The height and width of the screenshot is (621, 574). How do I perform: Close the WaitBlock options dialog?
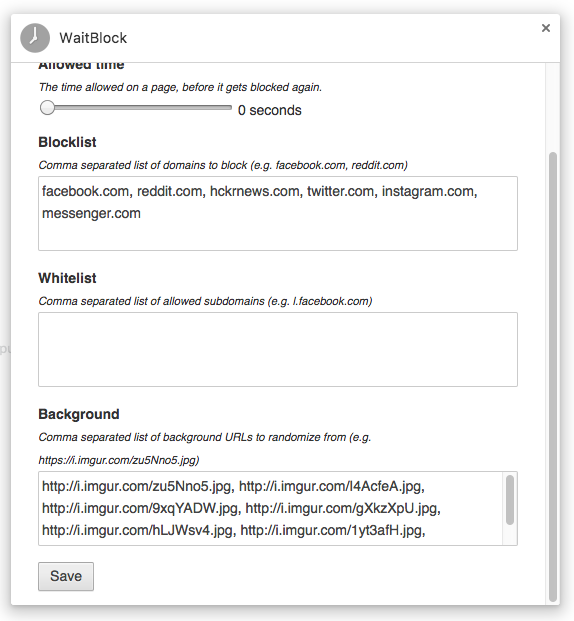click(545, 28)
